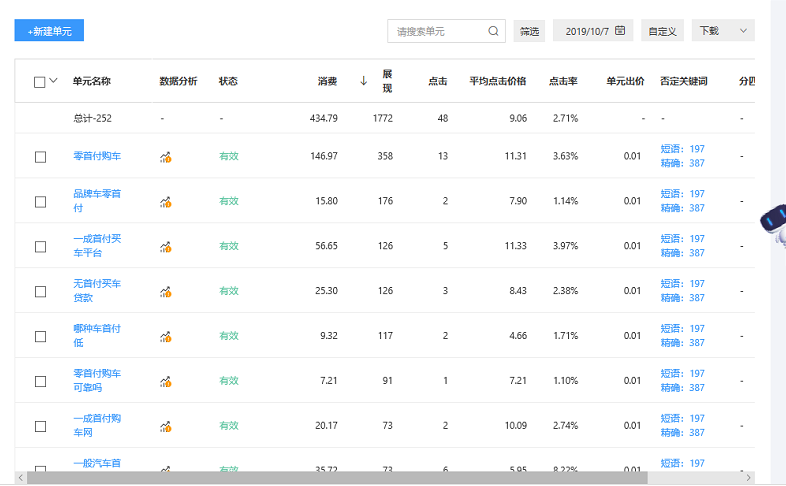
Task: Open data analysis chart icon for 零首付购车
Action: click(x=166, y=157)
